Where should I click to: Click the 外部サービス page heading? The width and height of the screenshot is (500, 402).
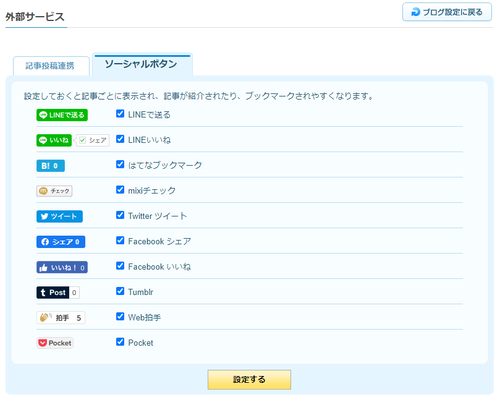[x=35, y=17]
